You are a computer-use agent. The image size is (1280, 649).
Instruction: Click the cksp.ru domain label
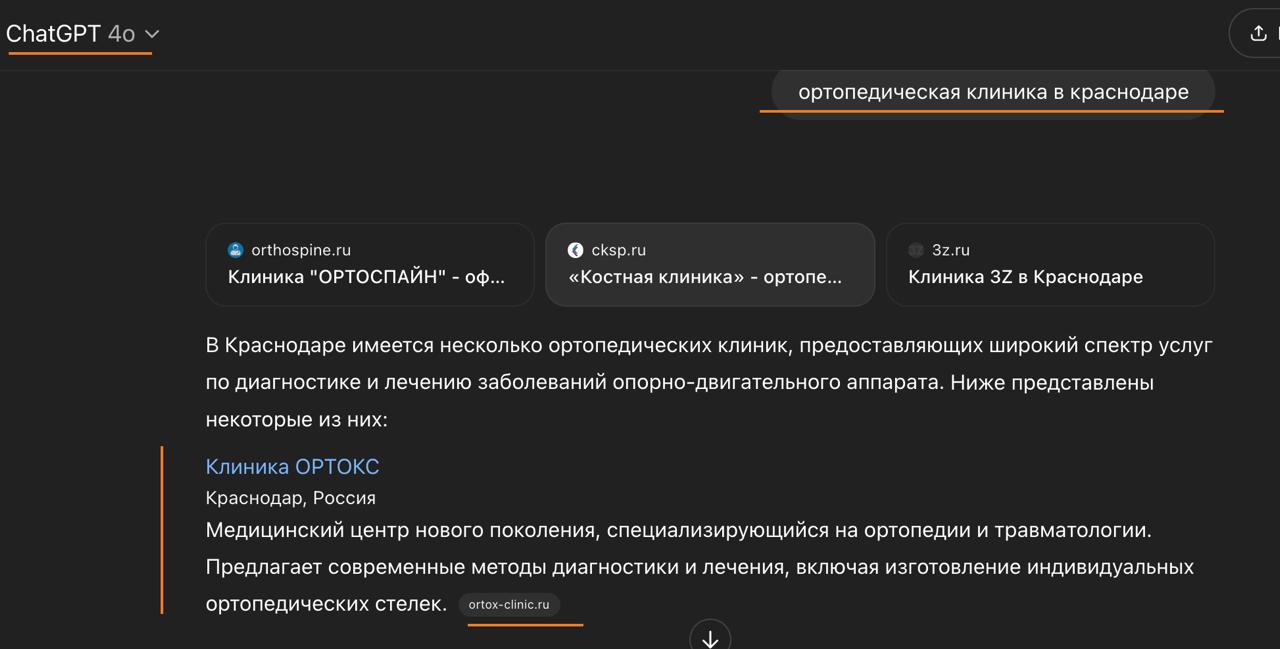click(618, 249)
